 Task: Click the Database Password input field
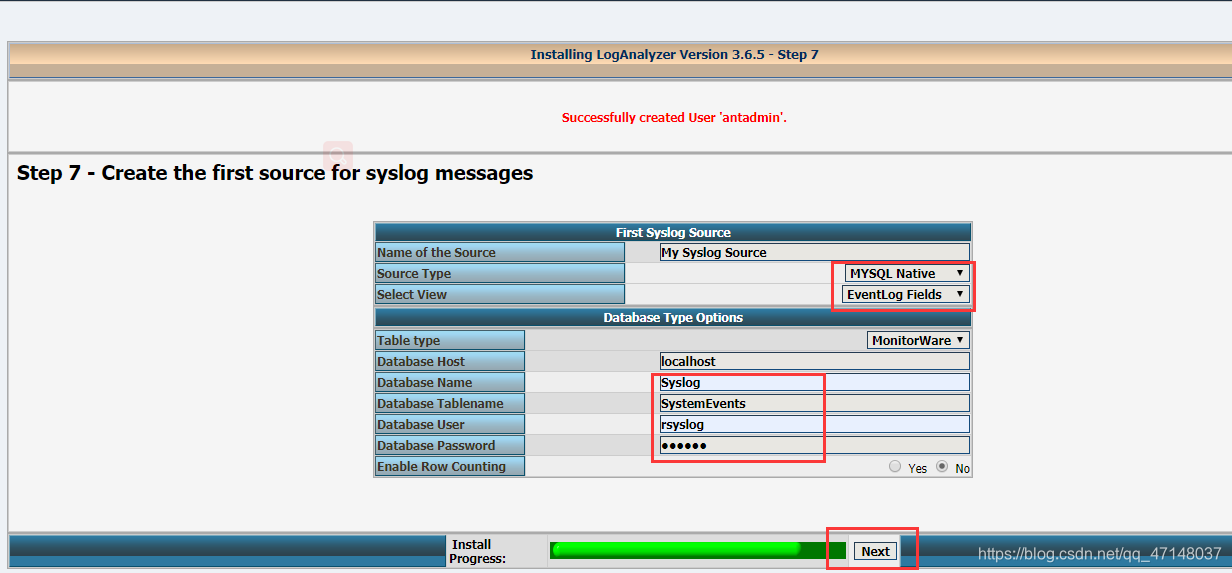click(x=814, y=445)
